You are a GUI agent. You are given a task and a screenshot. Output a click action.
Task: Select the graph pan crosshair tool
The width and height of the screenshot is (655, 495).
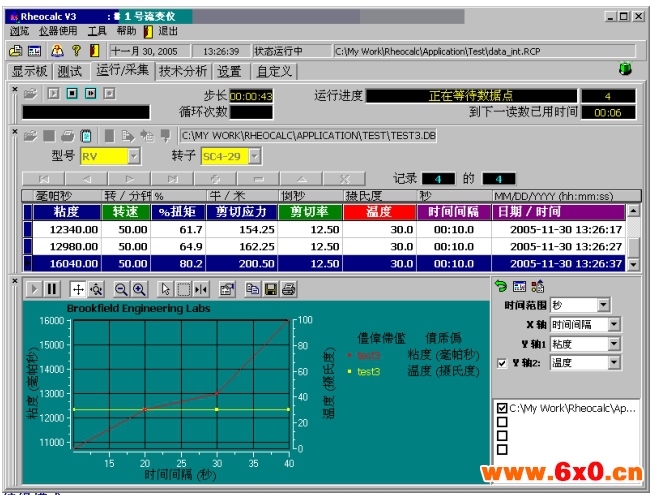pyautogui.click(x=78, y=289)
